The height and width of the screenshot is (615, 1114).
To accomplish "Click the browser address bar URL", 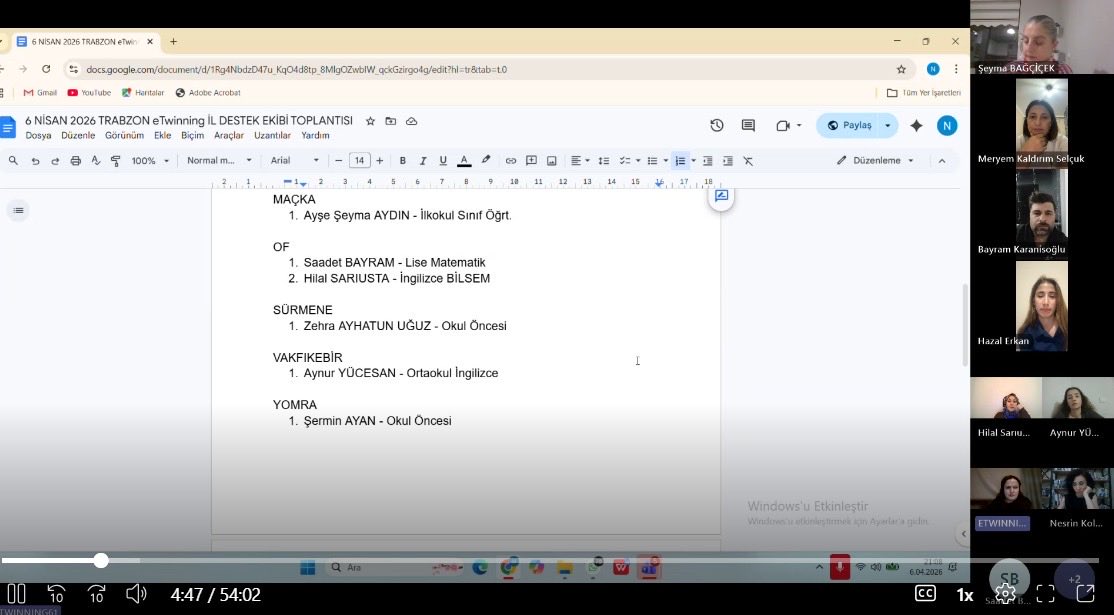I will pos(296,70).
